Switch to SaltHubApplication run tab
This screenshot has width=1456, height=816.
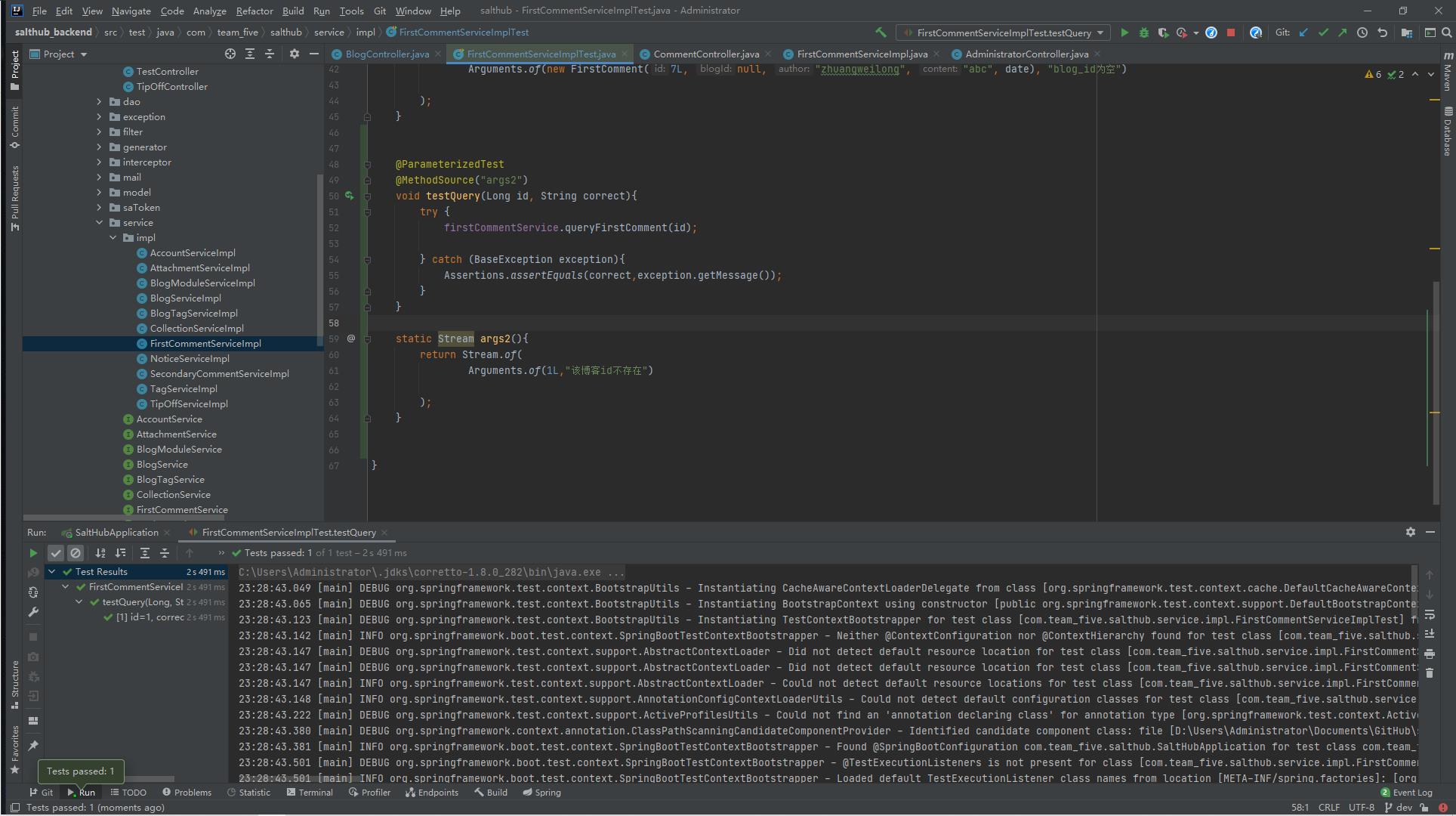116,532
